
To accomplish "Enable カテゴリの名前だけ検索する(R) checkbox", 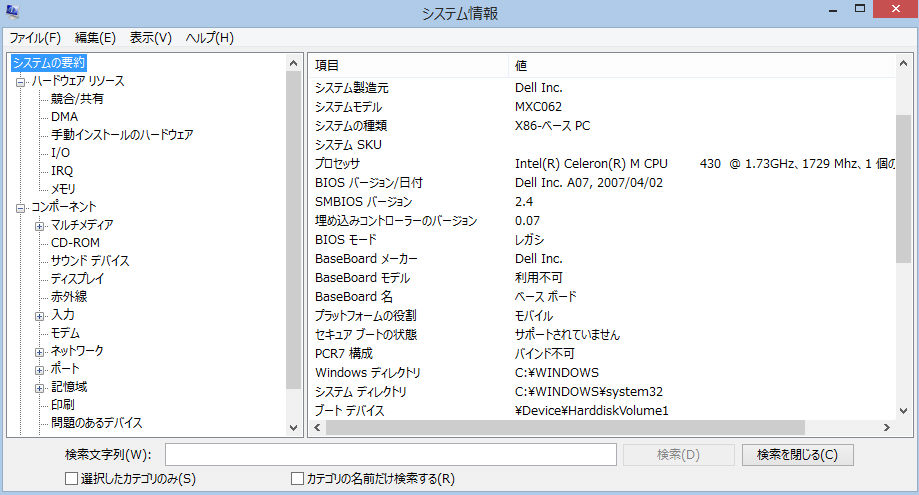I will click(x=297, y=479).
